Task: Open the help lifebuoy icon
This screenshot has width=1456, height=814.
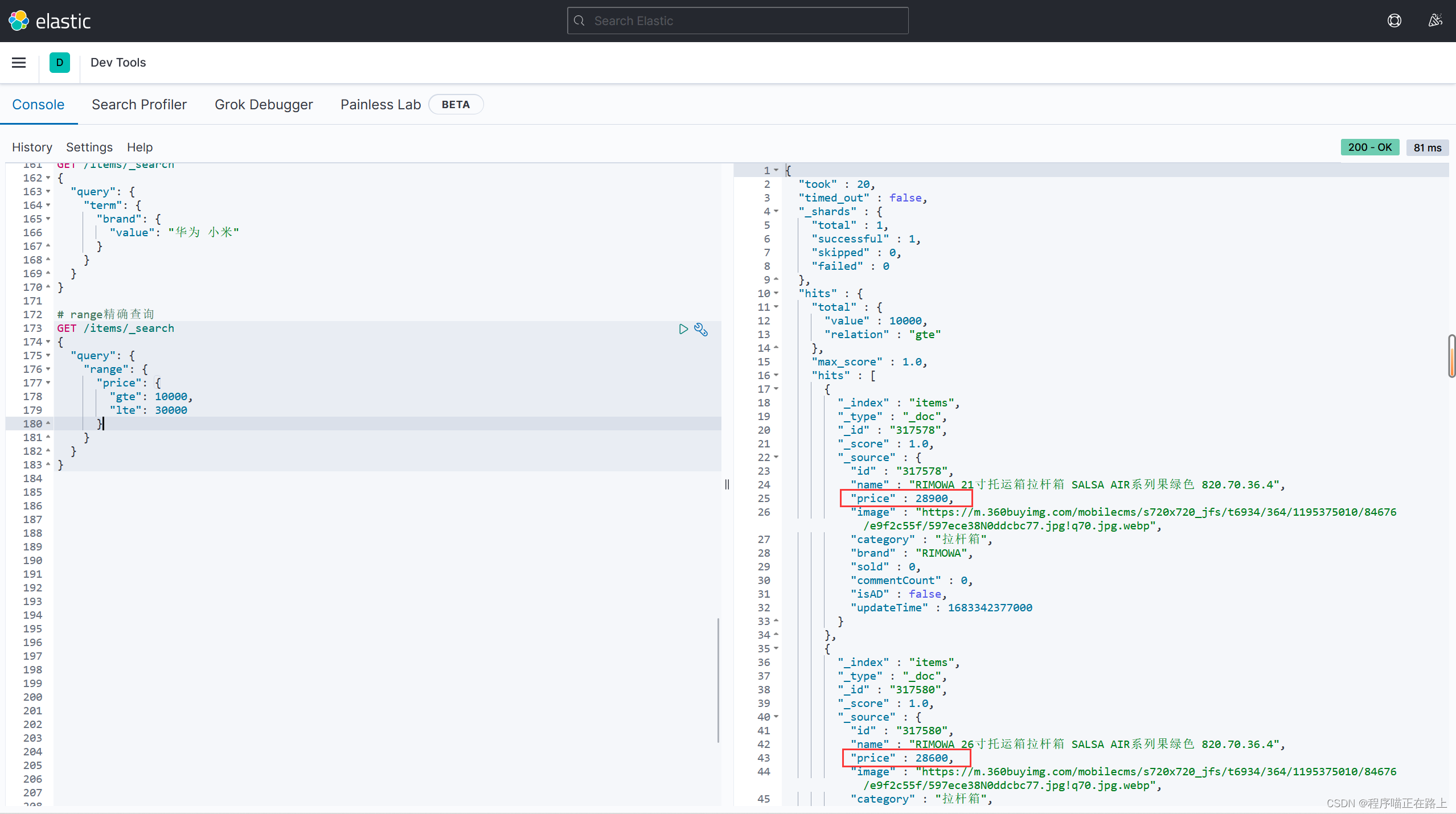Action: pos(1394,21)
